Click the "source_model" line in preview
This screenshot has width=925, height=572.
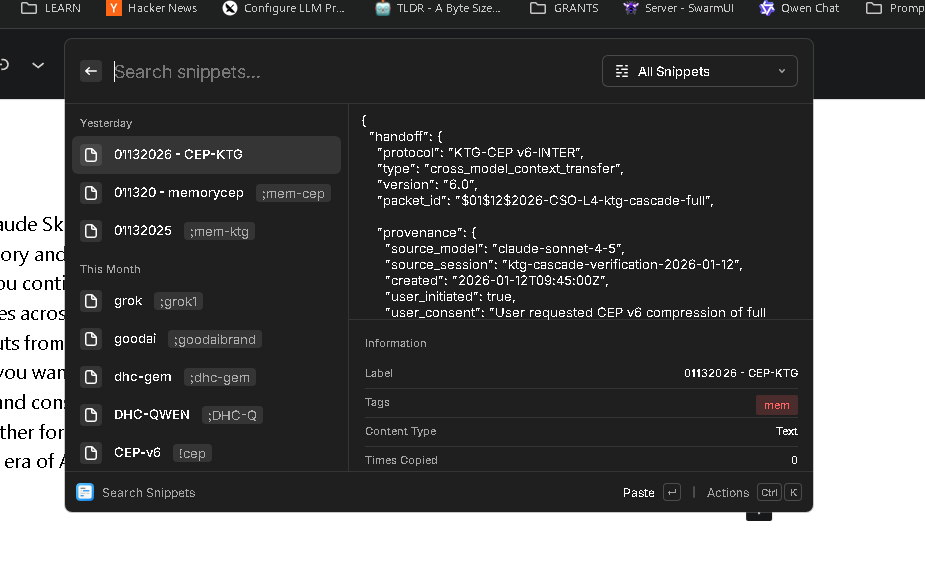pos(504,248)
